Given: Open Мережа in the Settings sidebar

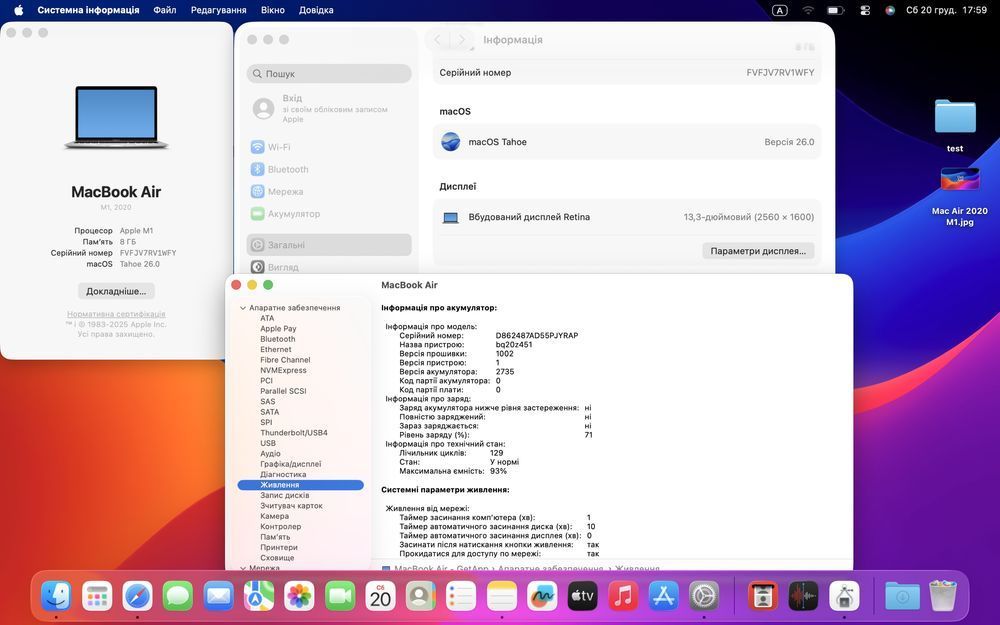Looking at the screenshot, I should 329,191.
